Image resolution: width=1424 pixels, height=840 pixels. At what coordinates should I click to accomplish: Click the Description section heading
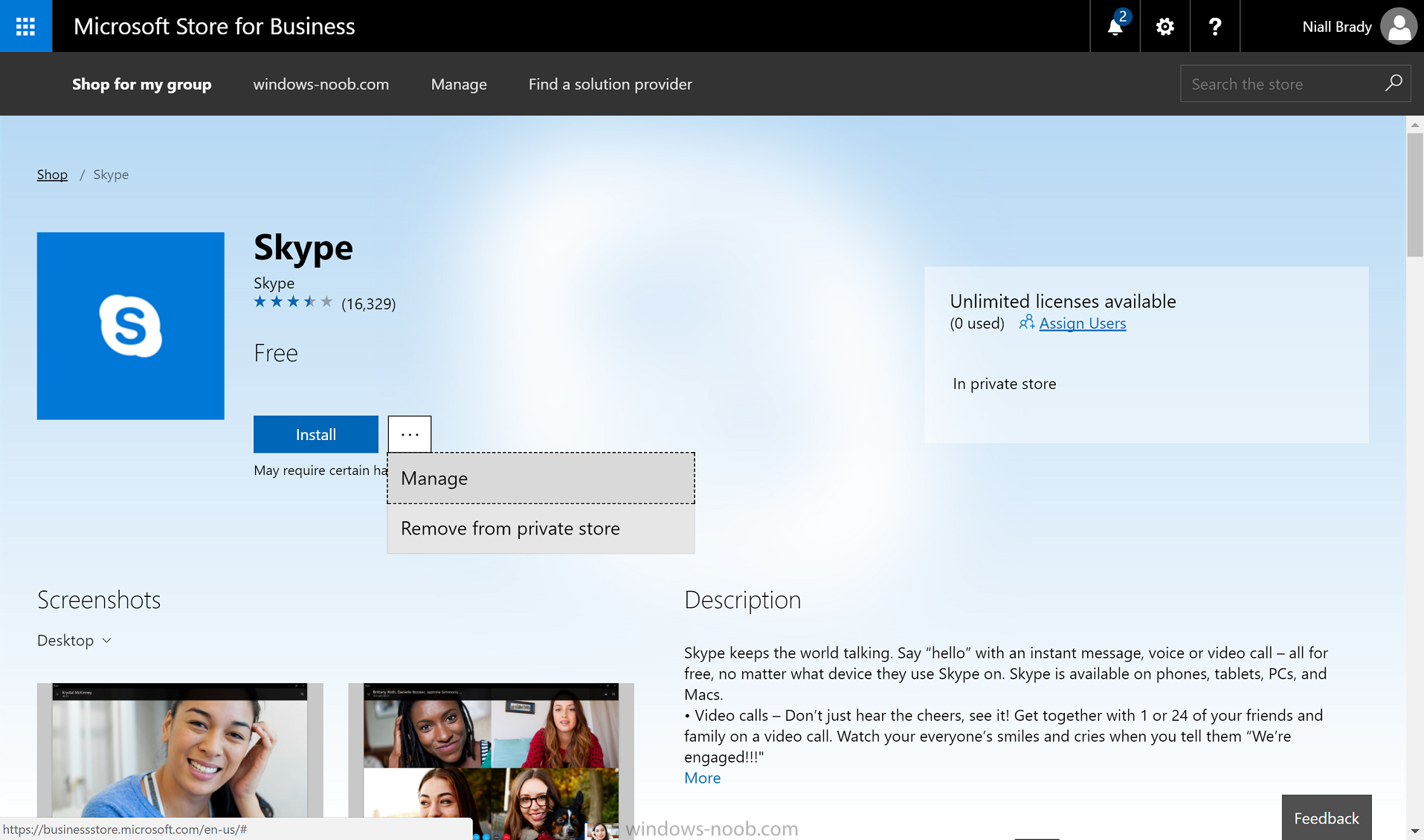coord(742,599)
